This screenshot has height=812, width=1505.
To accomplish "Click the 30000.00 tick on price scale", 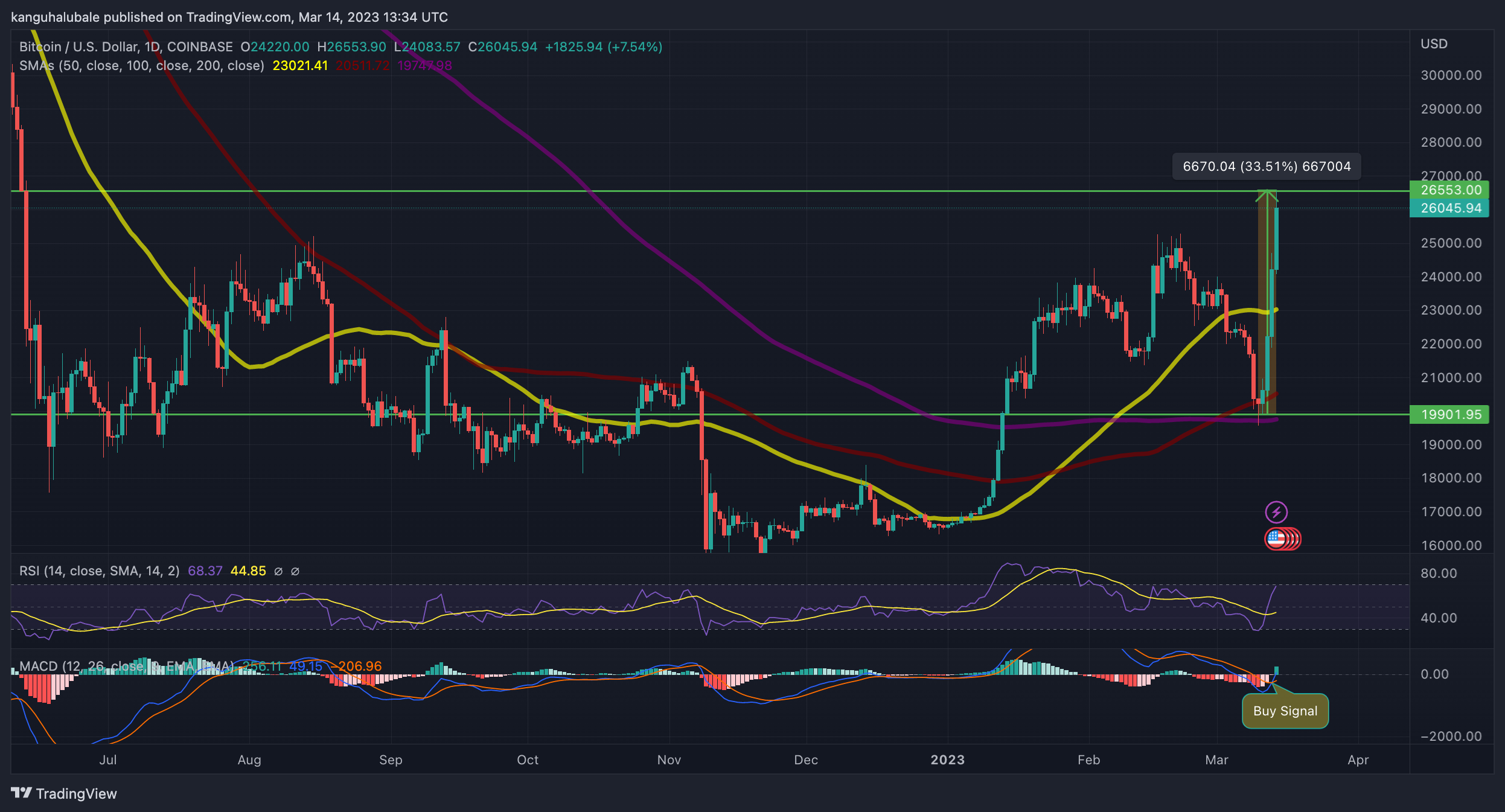I will tap(1451, 75).
